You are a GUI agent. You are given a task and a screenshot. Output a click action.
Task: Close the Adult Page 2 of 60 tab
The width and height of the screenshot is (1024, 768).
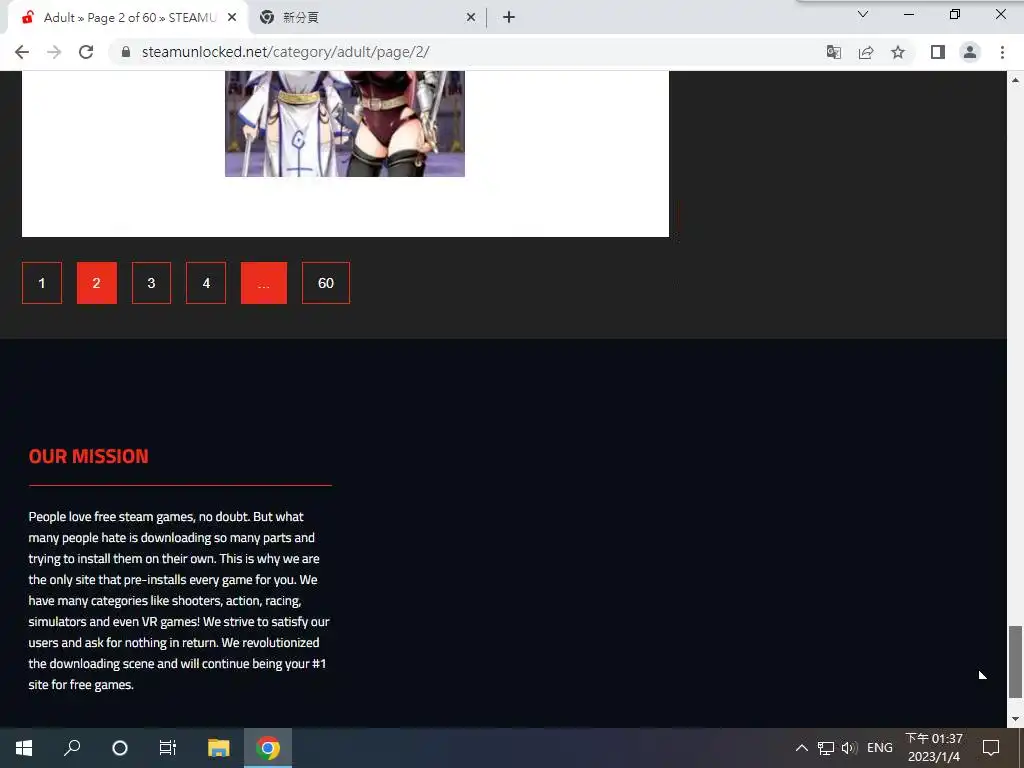click(232, 18)
